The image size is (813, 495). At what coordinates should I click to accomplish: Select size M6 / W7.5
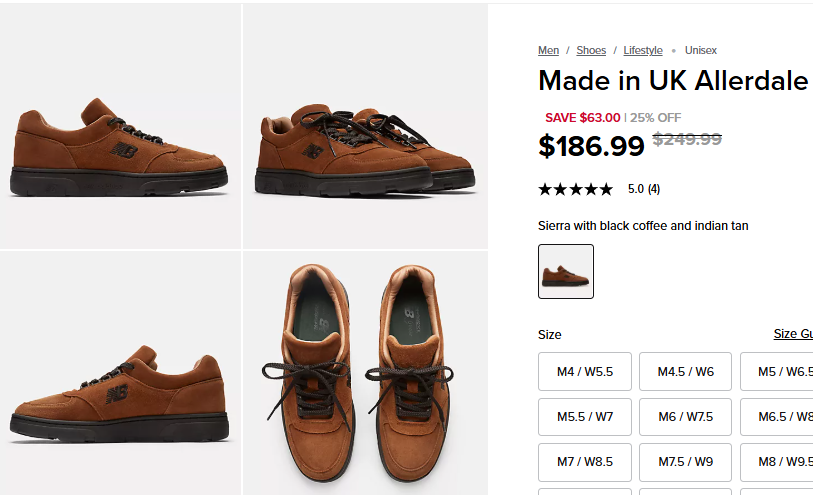click(685, 417)
